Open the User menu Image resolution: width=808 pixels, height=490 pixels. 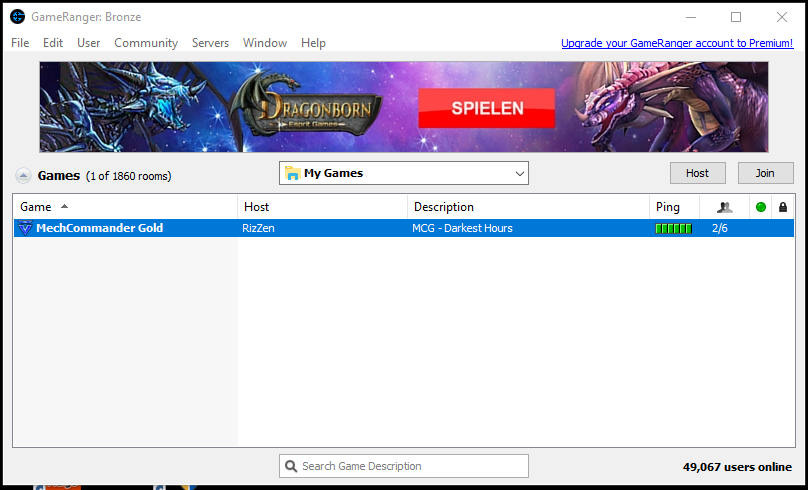pyautogui.click(x=89, y=43)
